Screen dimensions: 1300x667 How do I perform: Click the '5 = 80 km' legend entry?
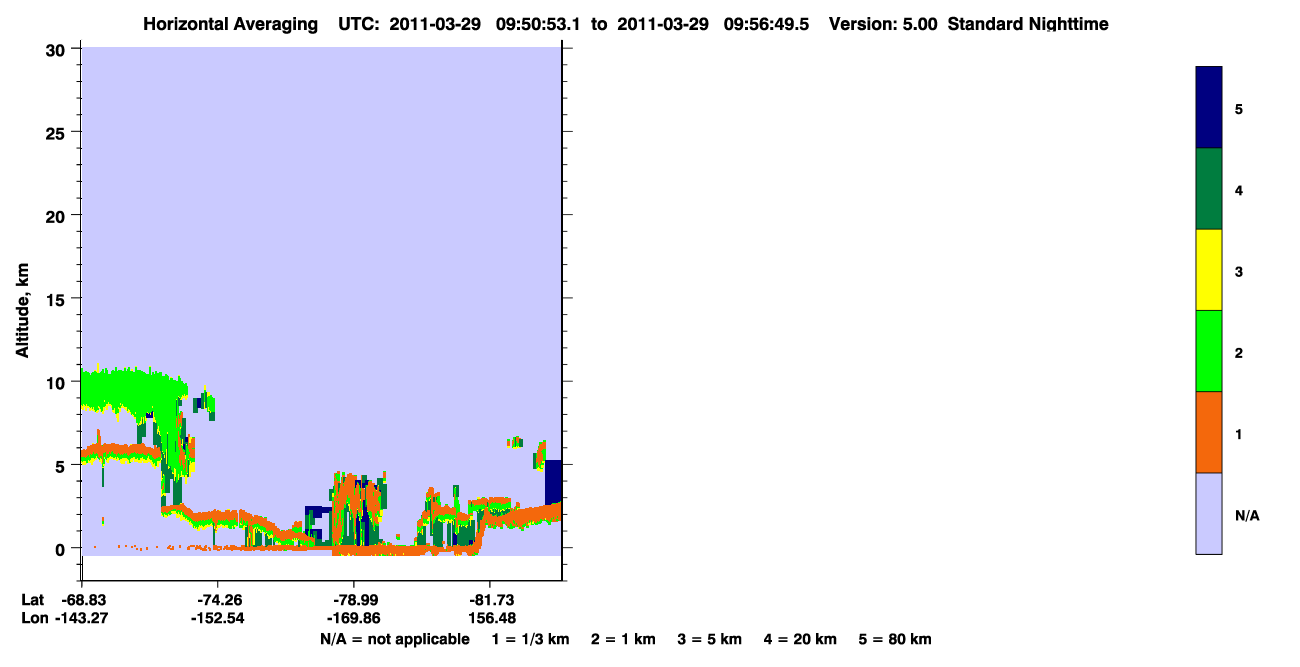coord(895,639)
